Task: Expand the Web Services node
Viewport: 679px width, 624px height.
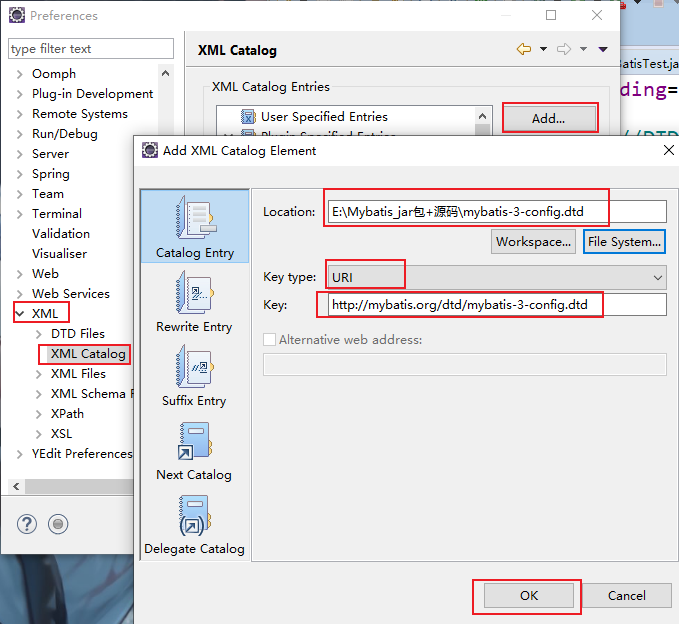Action: [x=19, y=294]
